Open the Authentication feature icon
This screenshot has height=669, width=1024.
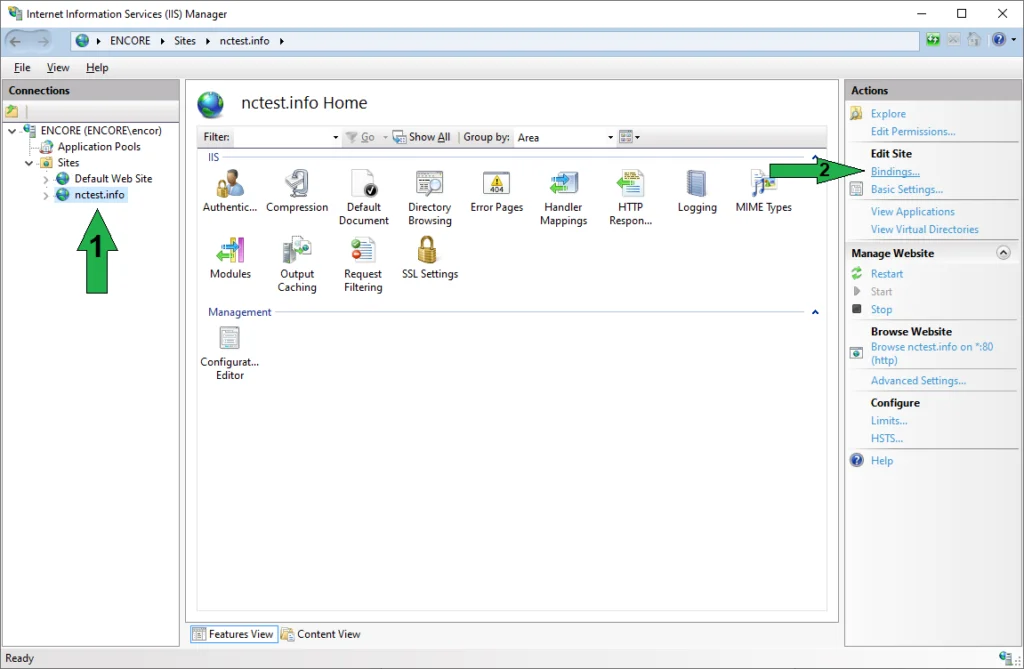pyautogui.click(x=230, y=185)
